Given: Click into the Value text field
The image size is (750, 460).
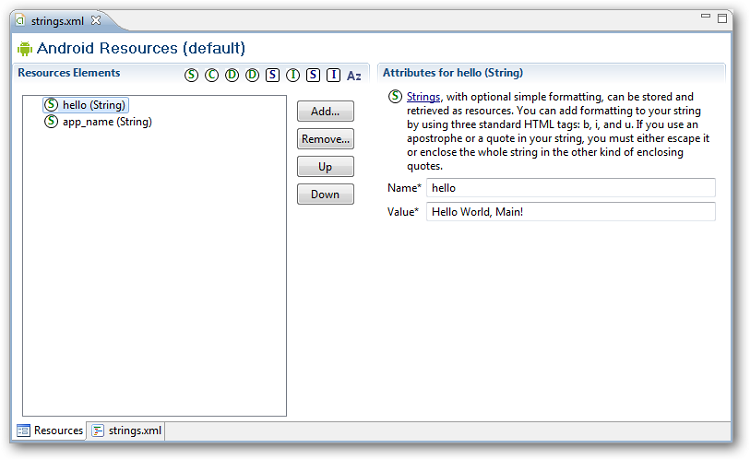Looking at the screenshot, I should (x=570, y=212).
